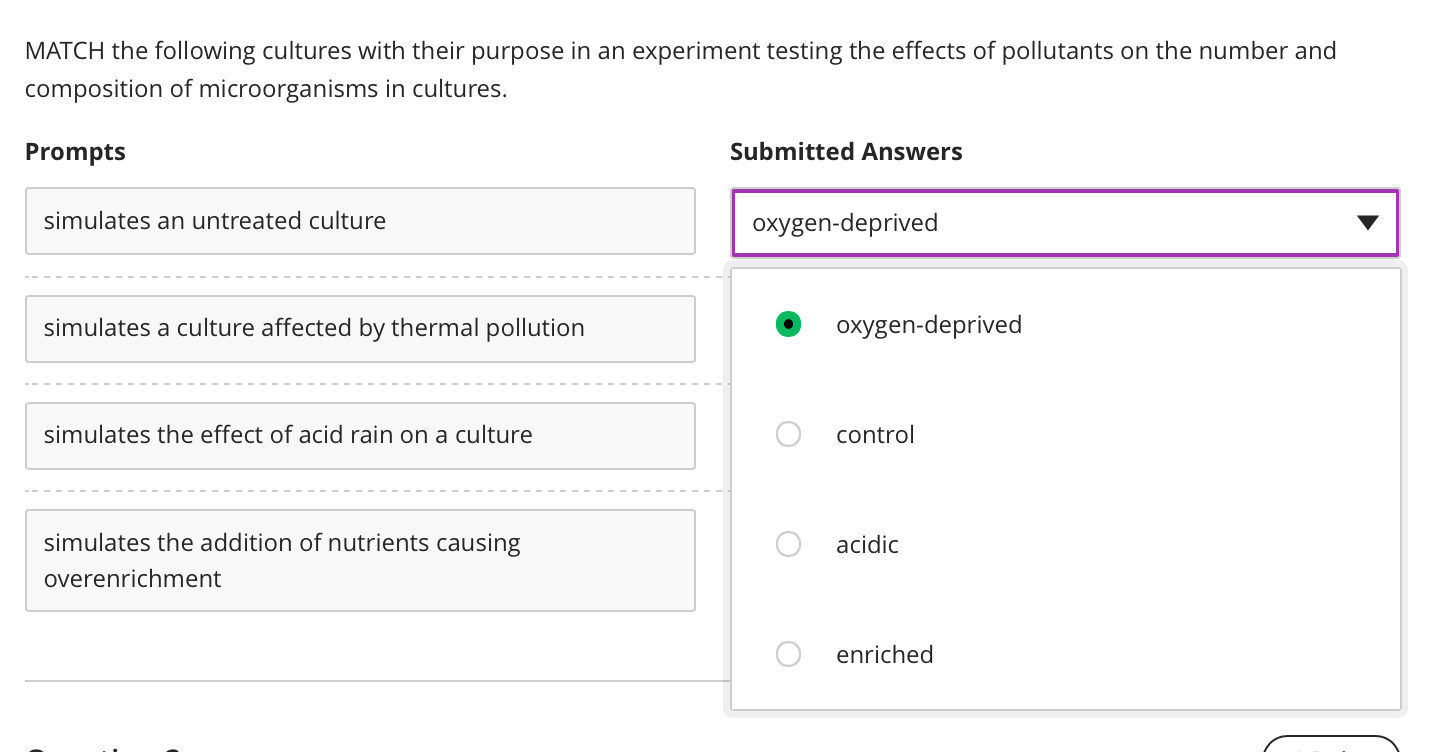Click the 'enriched' option label

[x=884, y=655]
